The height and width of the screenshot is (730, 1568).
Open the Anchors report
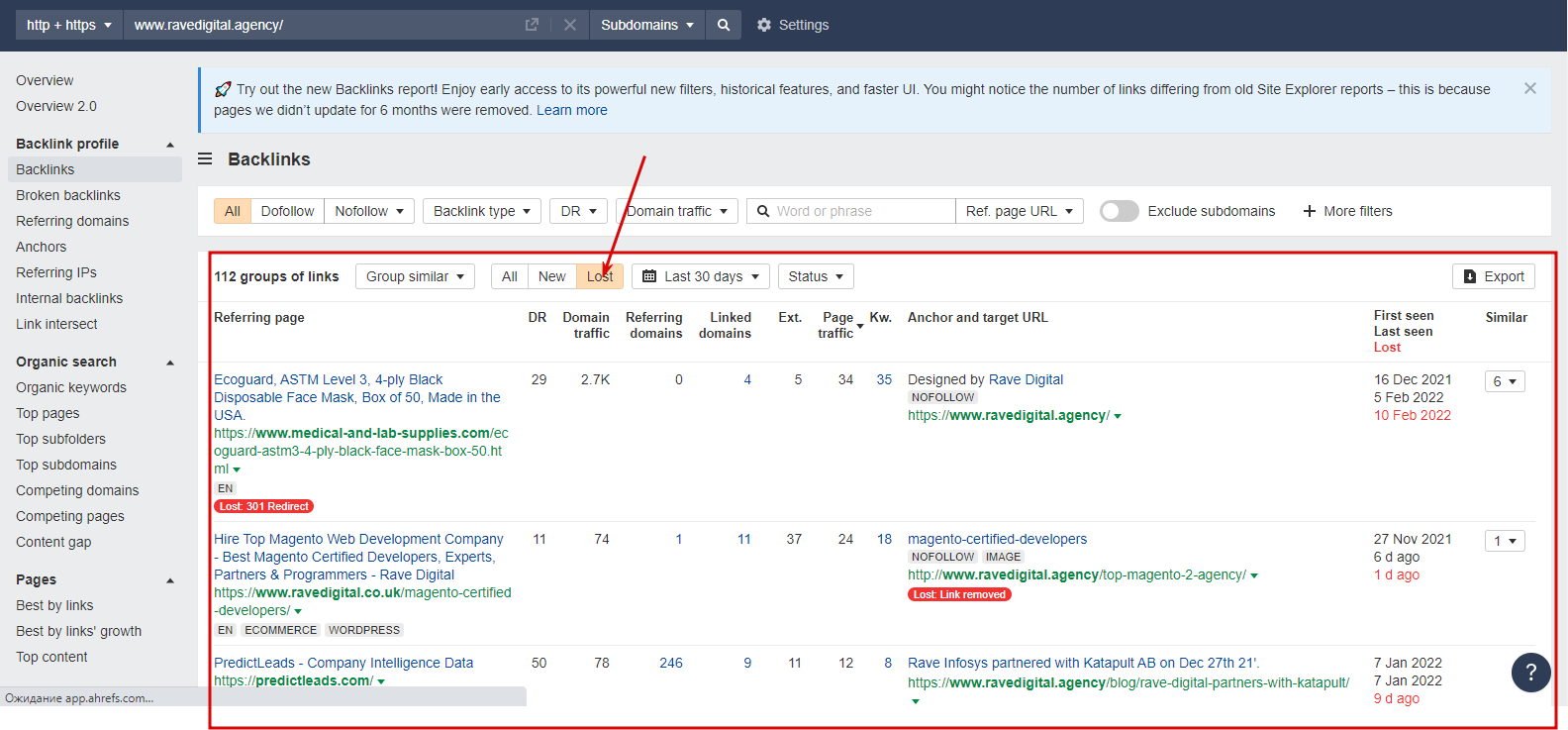42,247
